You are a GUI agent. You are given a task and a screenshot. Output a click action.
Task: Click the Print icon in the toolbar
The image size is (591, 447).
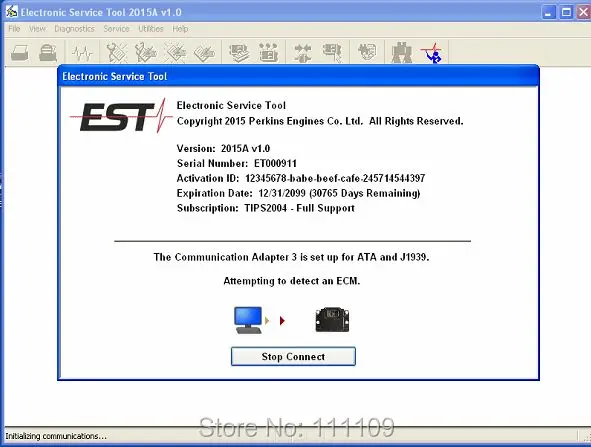pos(20,52)
